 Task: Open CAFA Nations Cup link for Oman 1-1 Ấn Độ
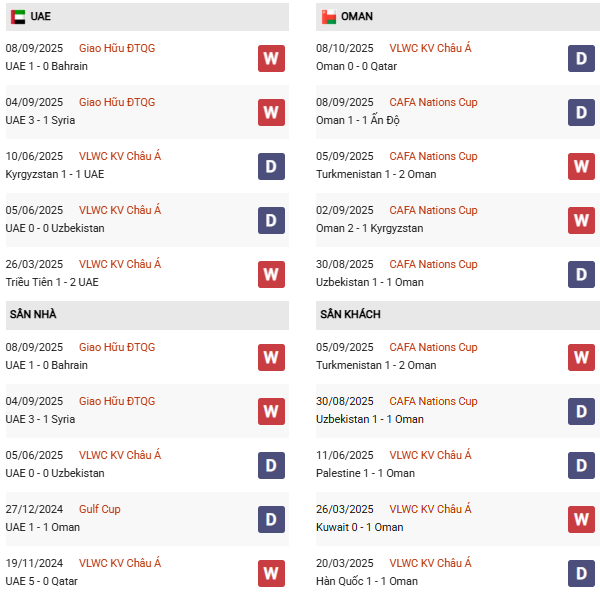click(433, 102)
